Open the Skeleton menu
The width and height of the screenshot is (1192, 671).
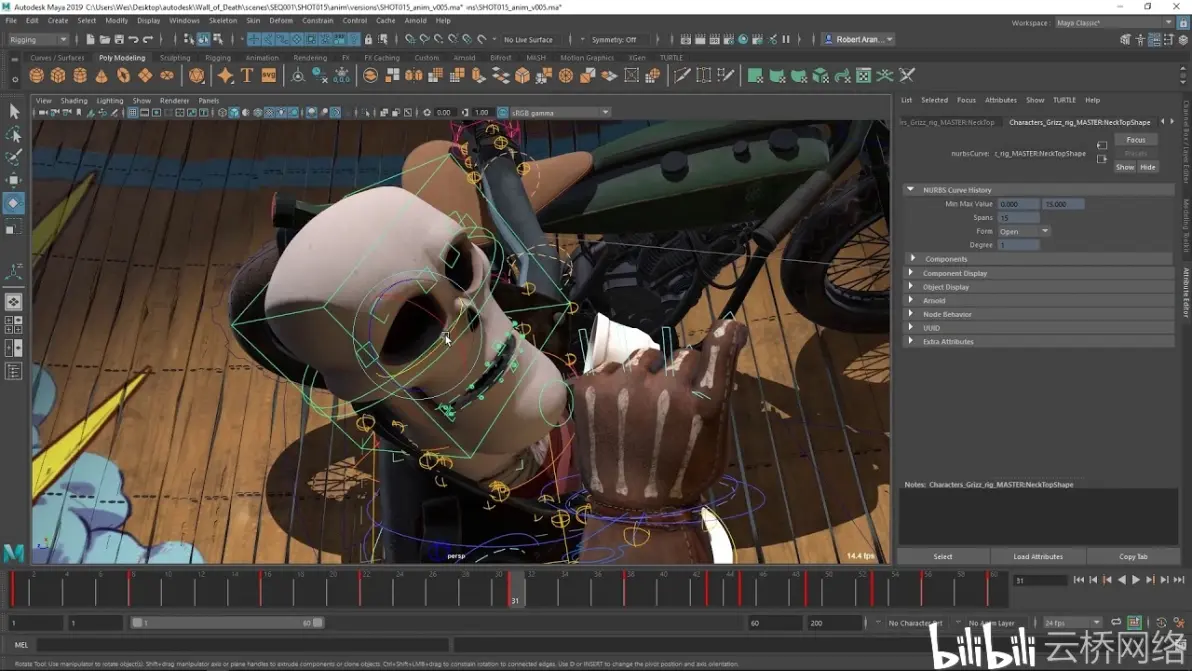(x=223, y=21)
